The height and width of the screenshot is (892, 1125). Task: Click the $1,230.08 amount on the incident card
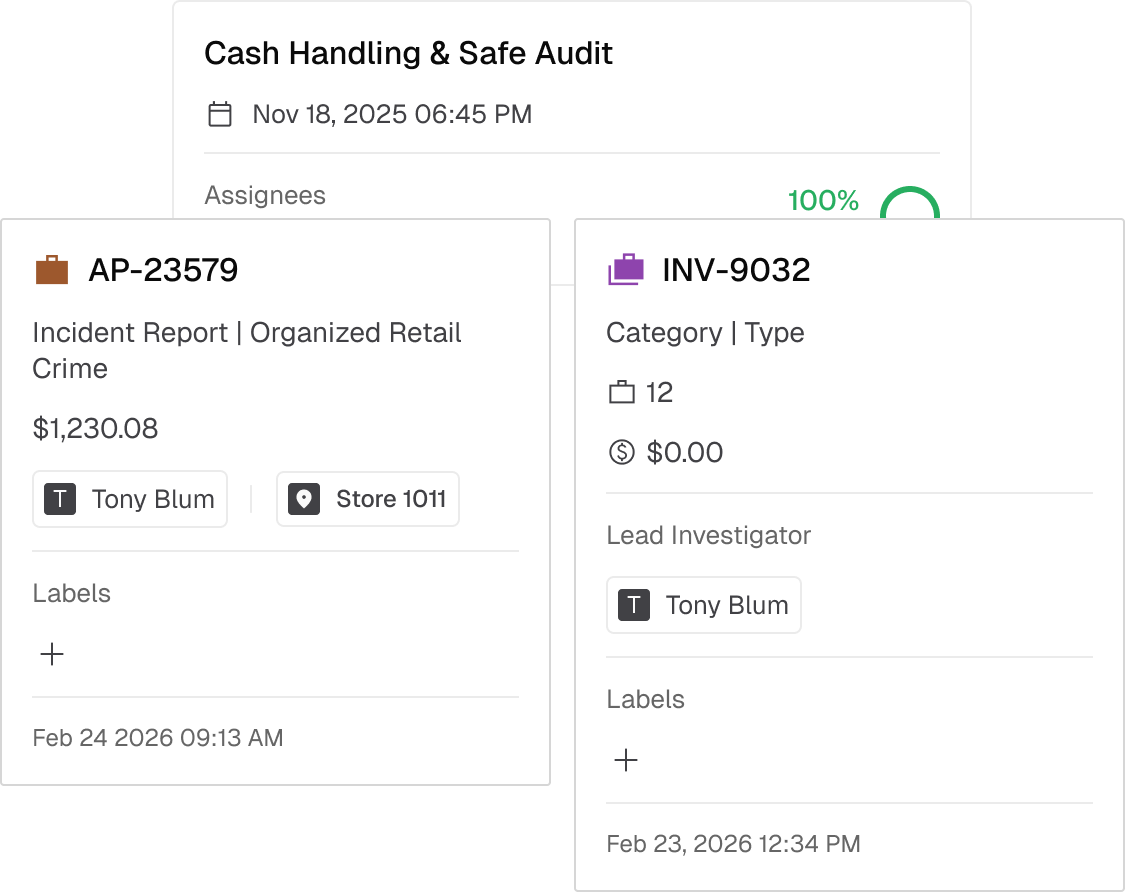click(x=95, y=428)
